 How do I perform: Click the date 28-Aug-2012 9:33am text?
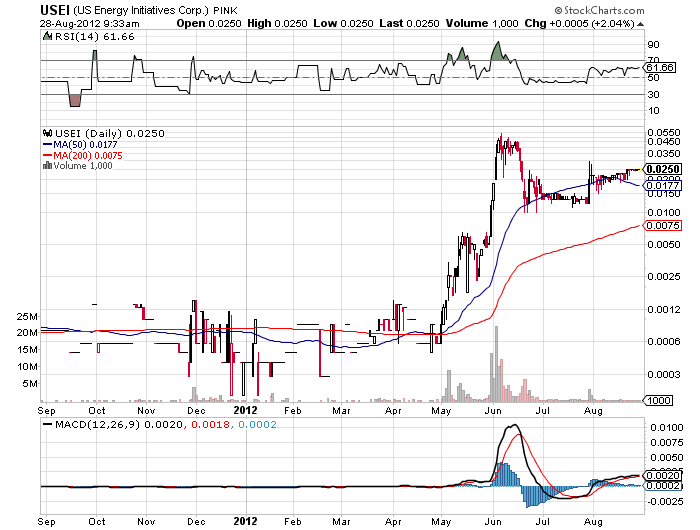[90, 24]
